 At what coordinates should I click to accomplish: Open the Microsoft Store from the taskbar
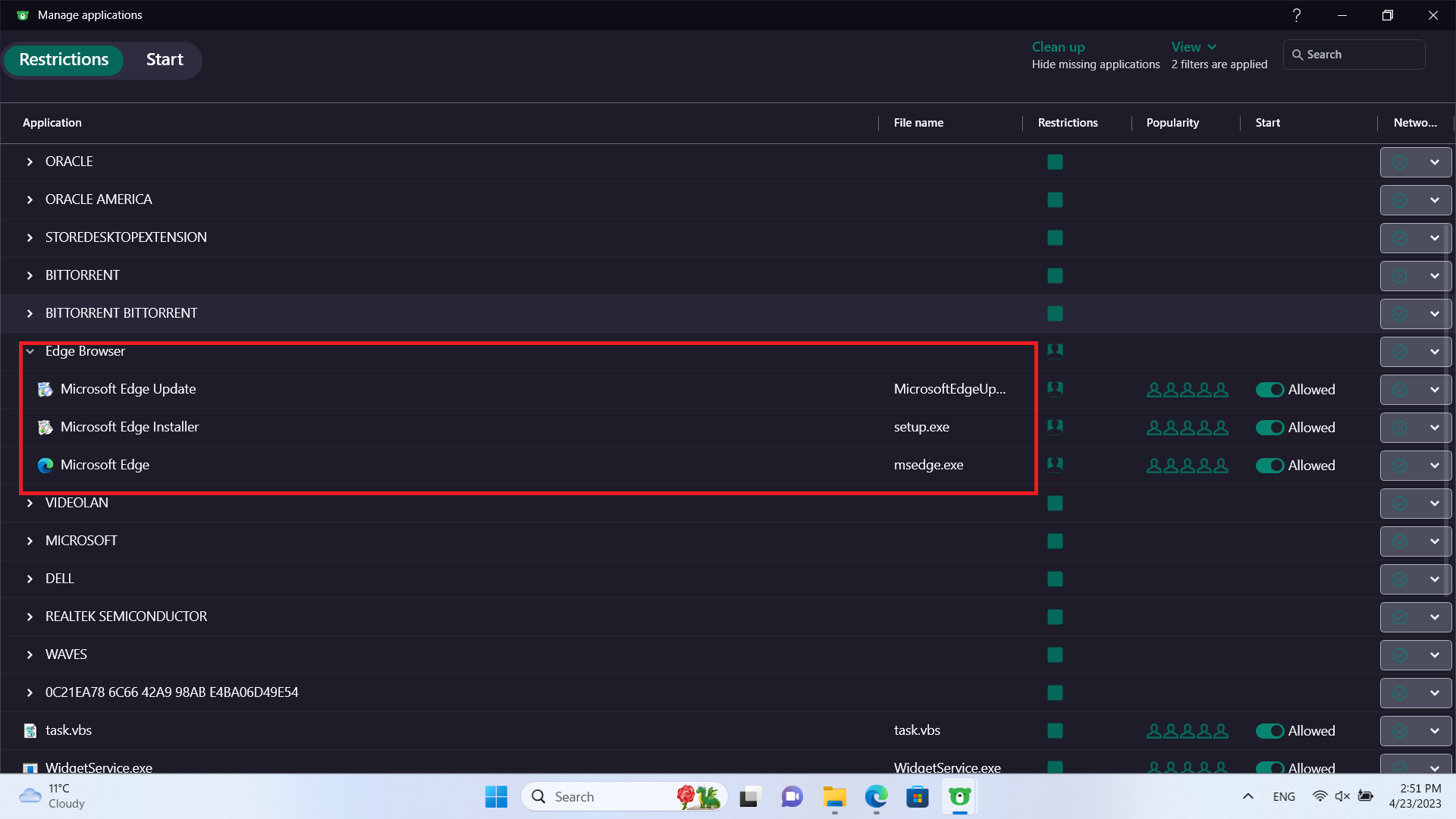coord(918,797)
